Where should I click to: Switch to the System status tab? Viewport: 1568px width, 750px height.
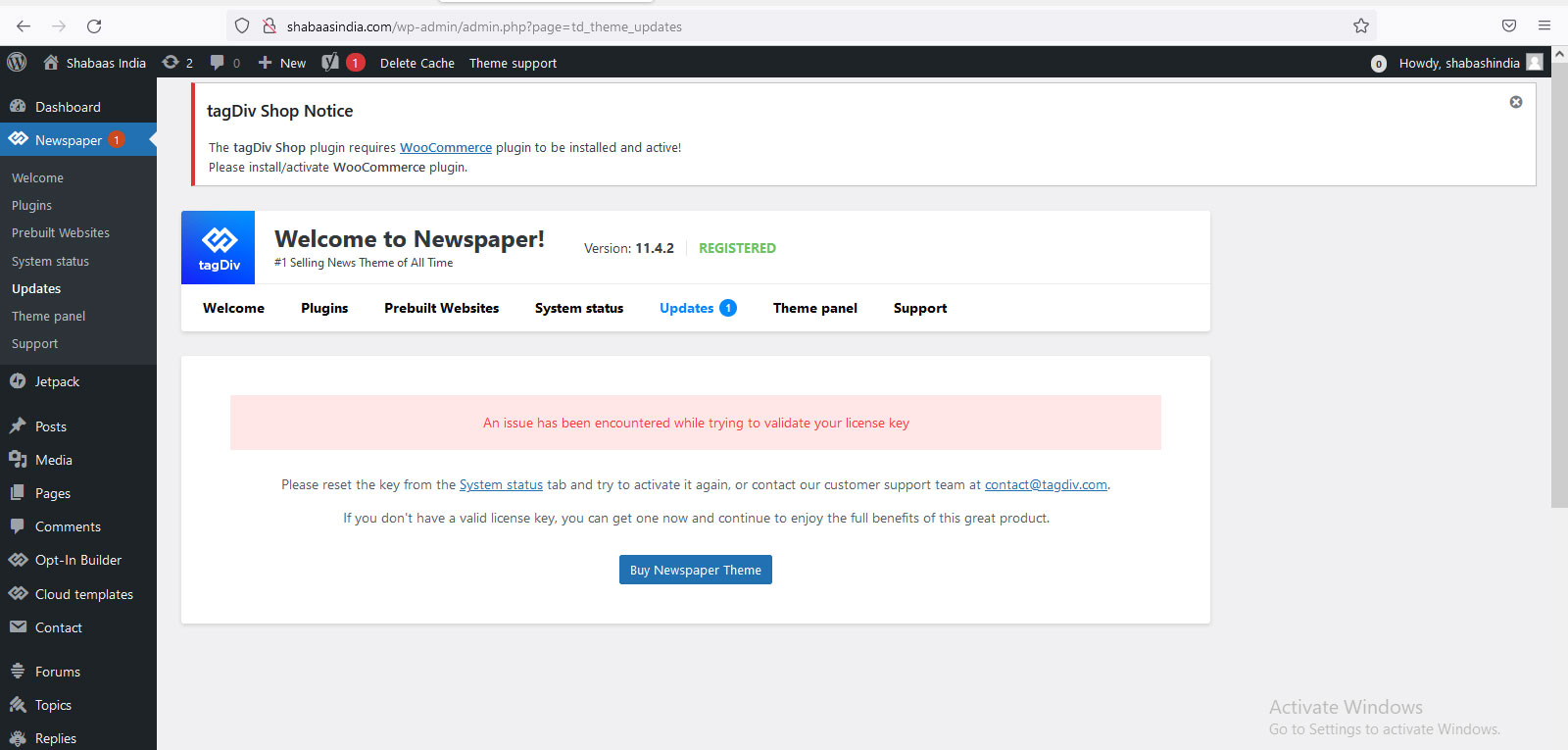(579, 308)
